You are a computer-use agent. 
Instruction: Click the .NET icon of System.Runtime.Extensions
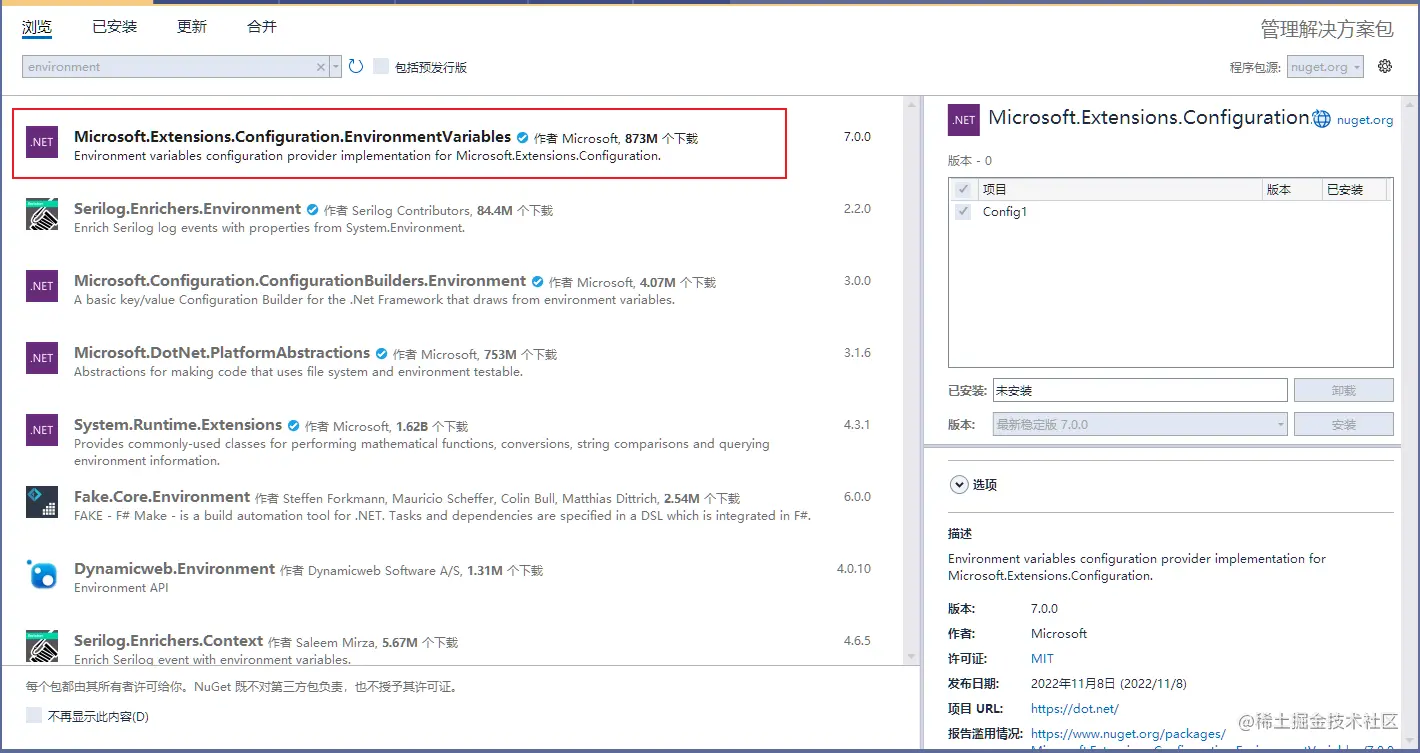tap(42, 430)
